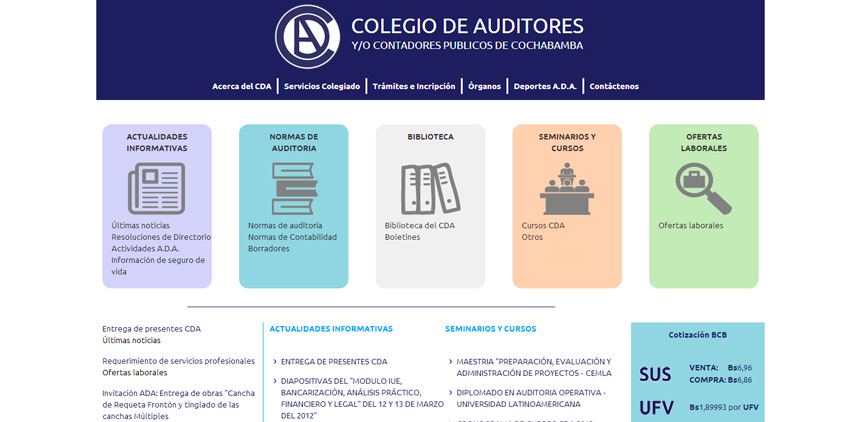Click the COMPRA Bs6,86 rate
The image size is (857, 422).
coord(720,380)
